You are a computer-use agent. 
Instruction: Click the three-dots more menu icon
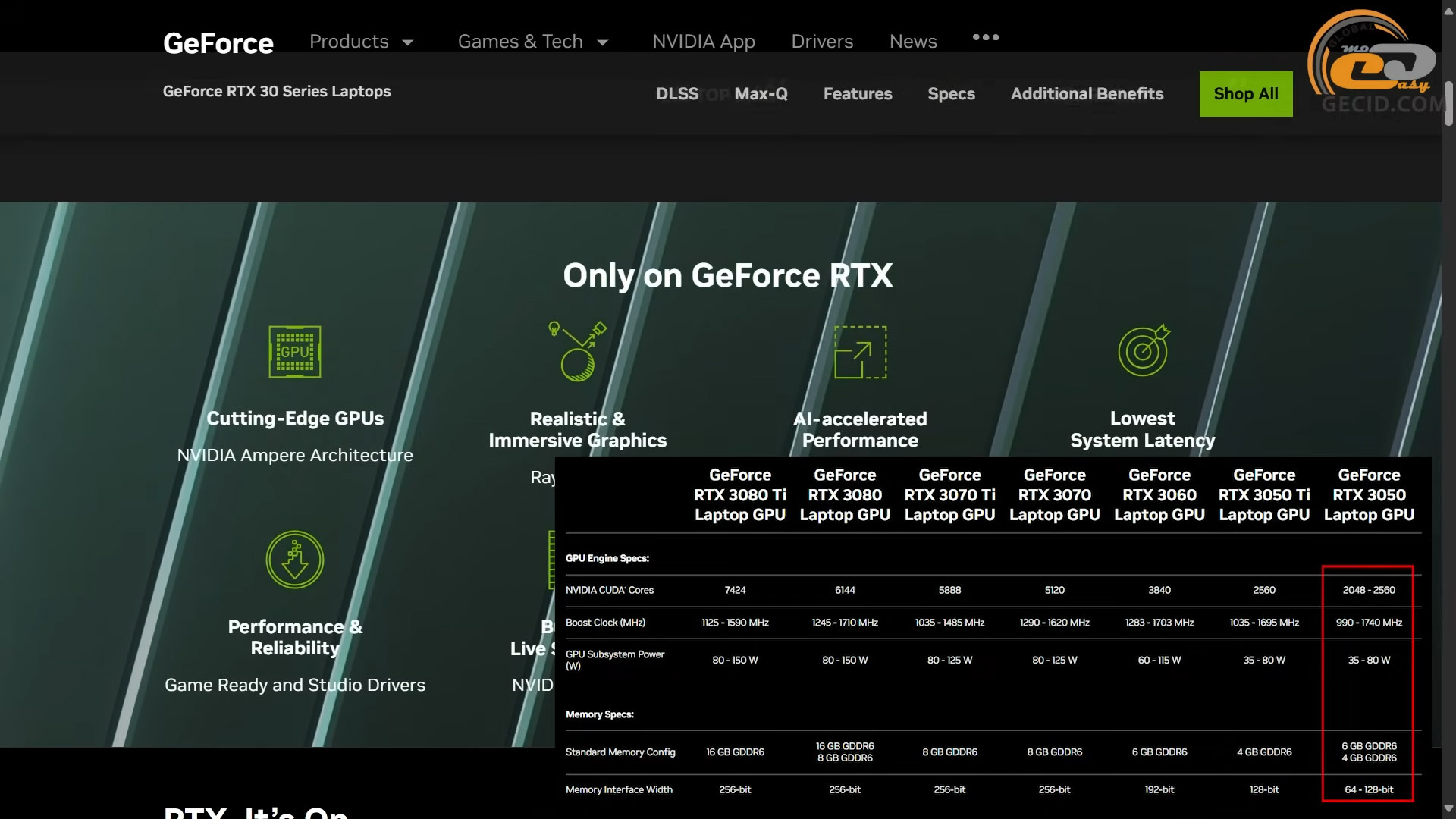click(x=985, y=37)
